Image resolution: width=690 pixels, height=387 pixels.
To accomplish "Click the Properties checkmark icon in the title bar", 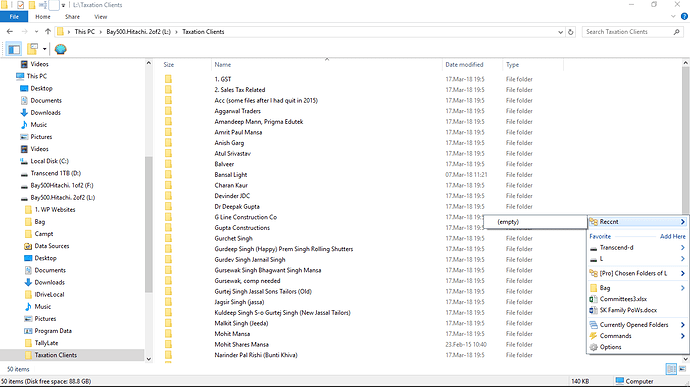I will coord(20,5).
